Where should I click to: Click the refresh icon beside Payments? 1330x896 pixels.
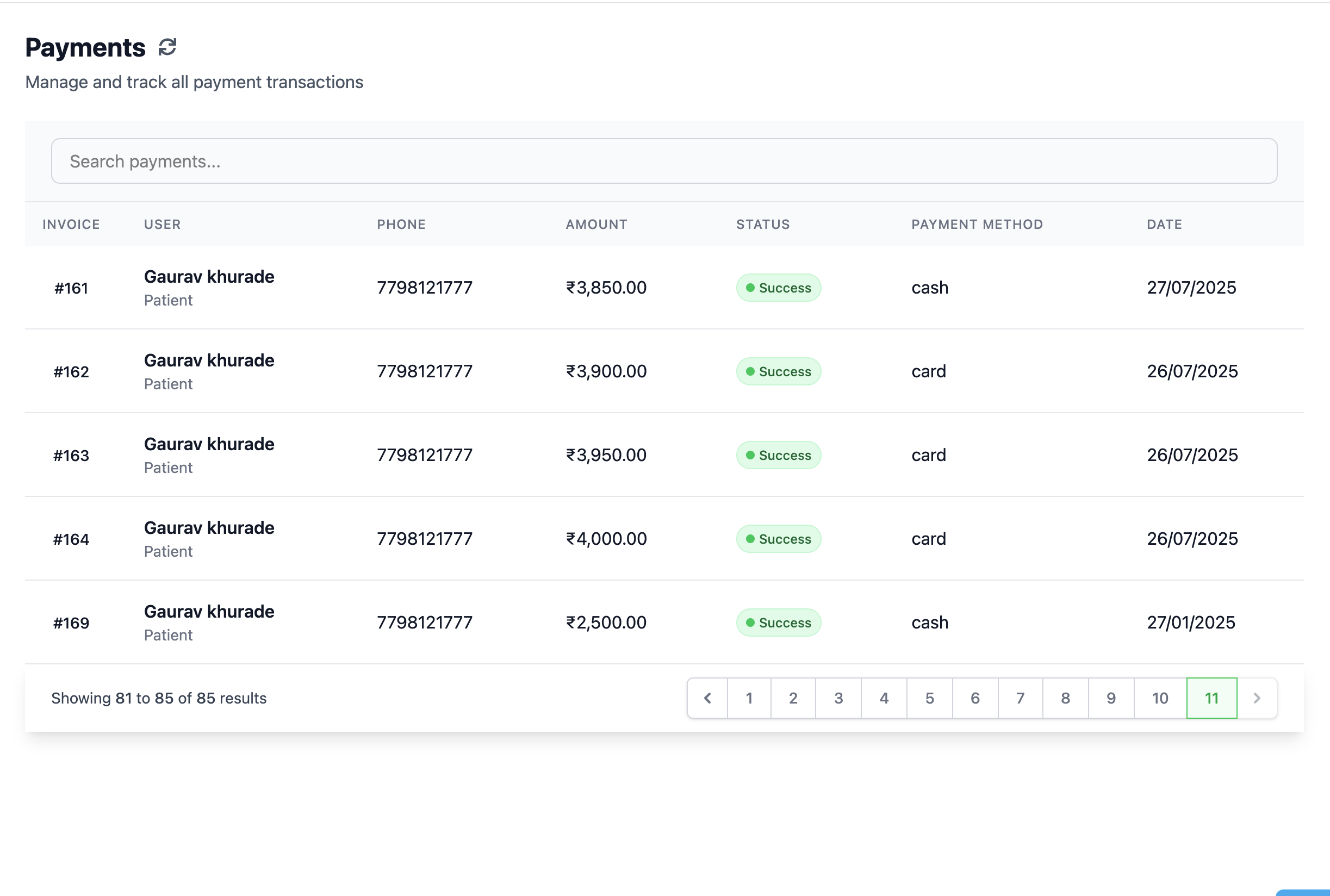(x=167, y=47)
